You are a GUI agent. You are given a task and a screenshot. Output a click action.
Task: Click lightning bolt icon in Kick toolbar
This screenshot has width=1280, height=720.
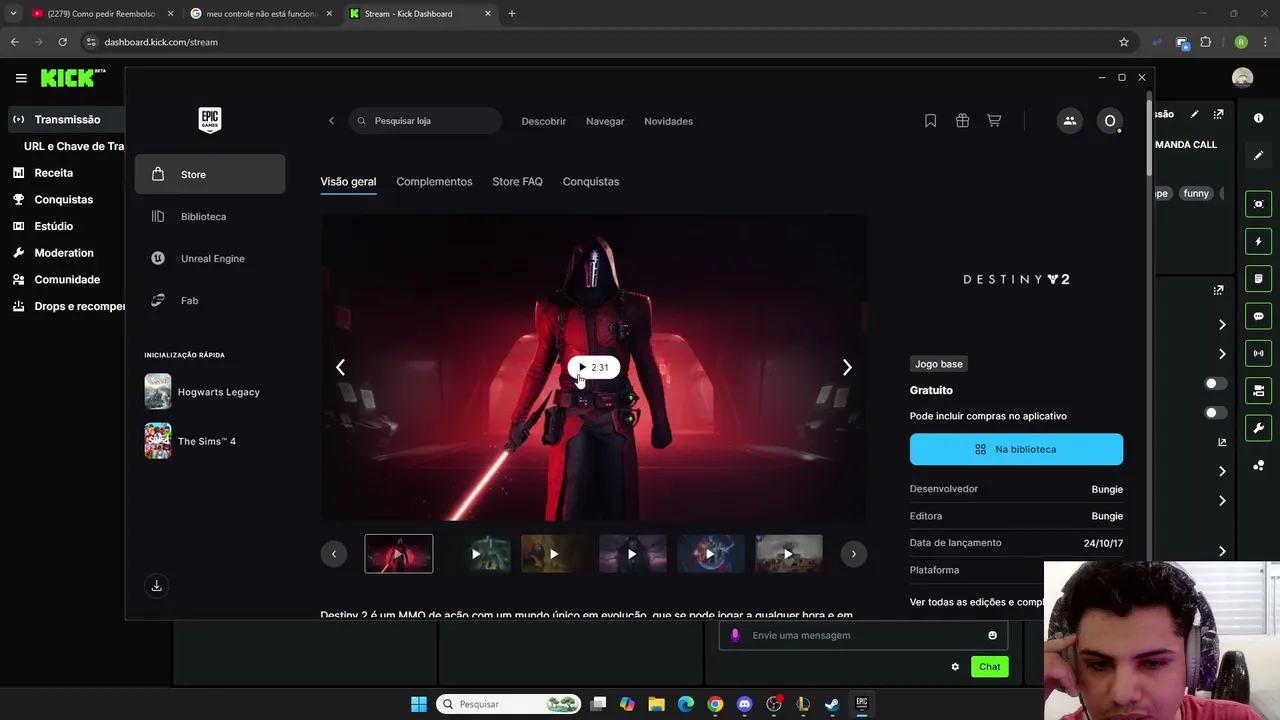click(x=1259, y=242)
